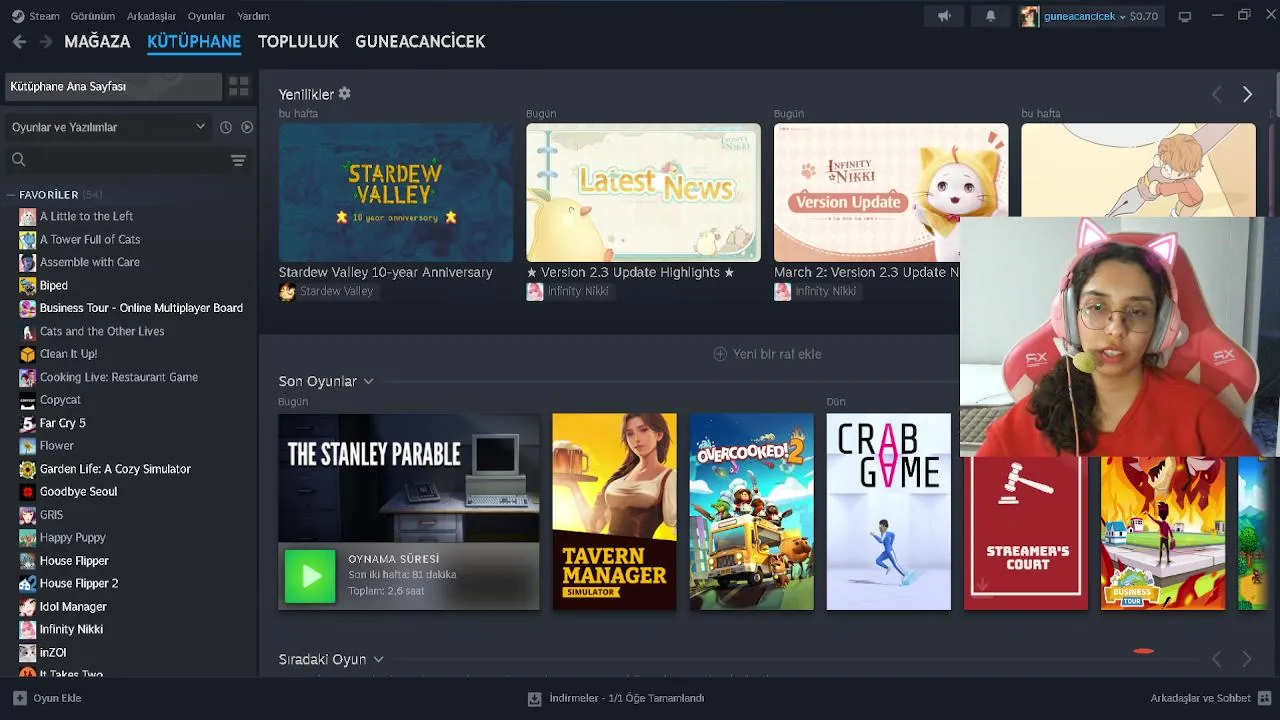Switch to the MAĞAZA tab
Viewport: 1280px width, 720px height.
[97, 42]
